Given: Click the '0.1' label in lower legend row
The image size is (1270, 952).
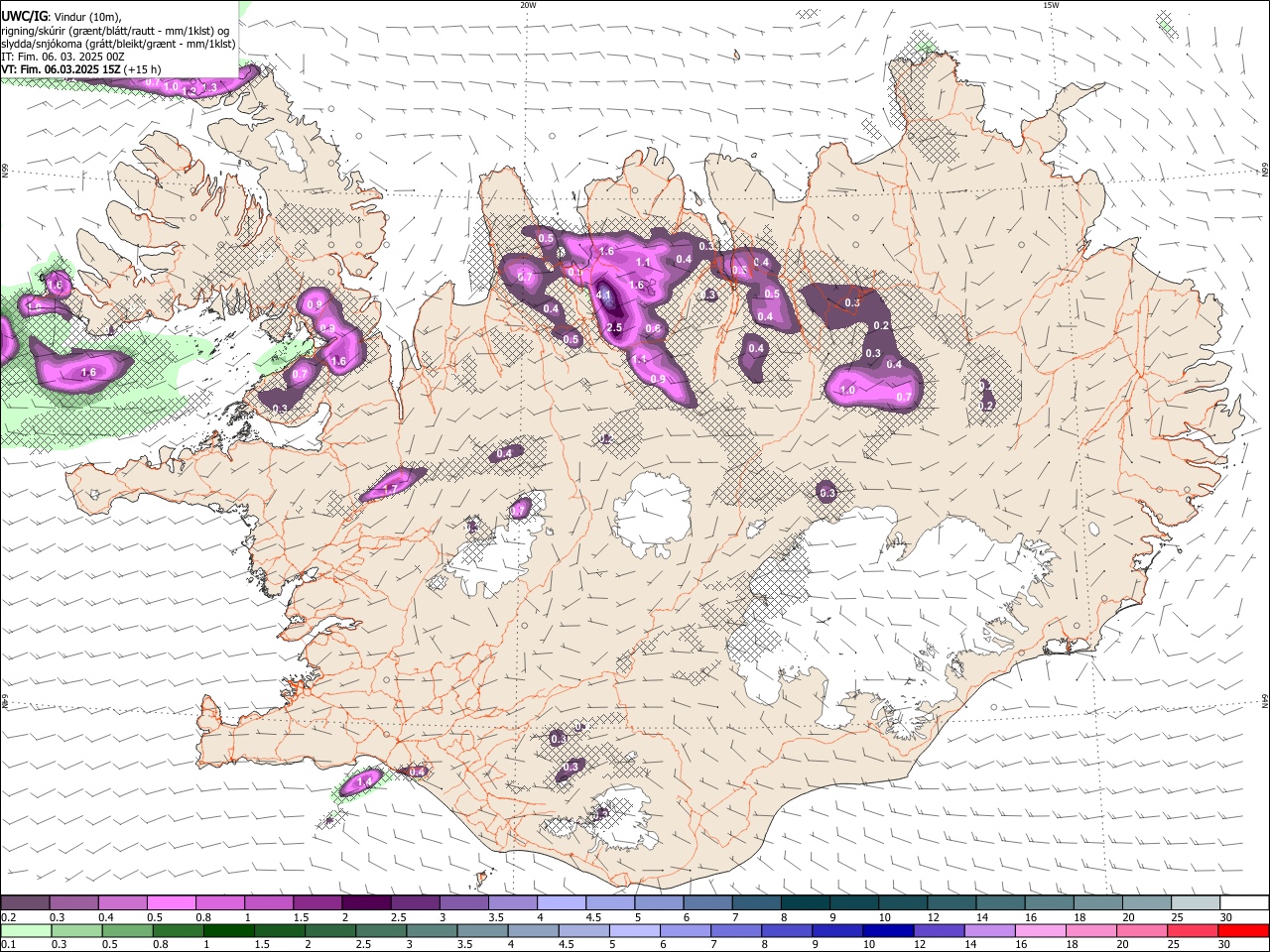Looking at the screenshot, I should (x=10, y=944).
